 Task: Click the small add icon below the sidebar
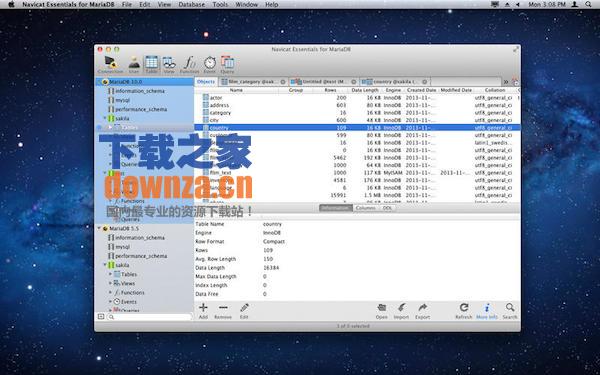coord(101,316)
